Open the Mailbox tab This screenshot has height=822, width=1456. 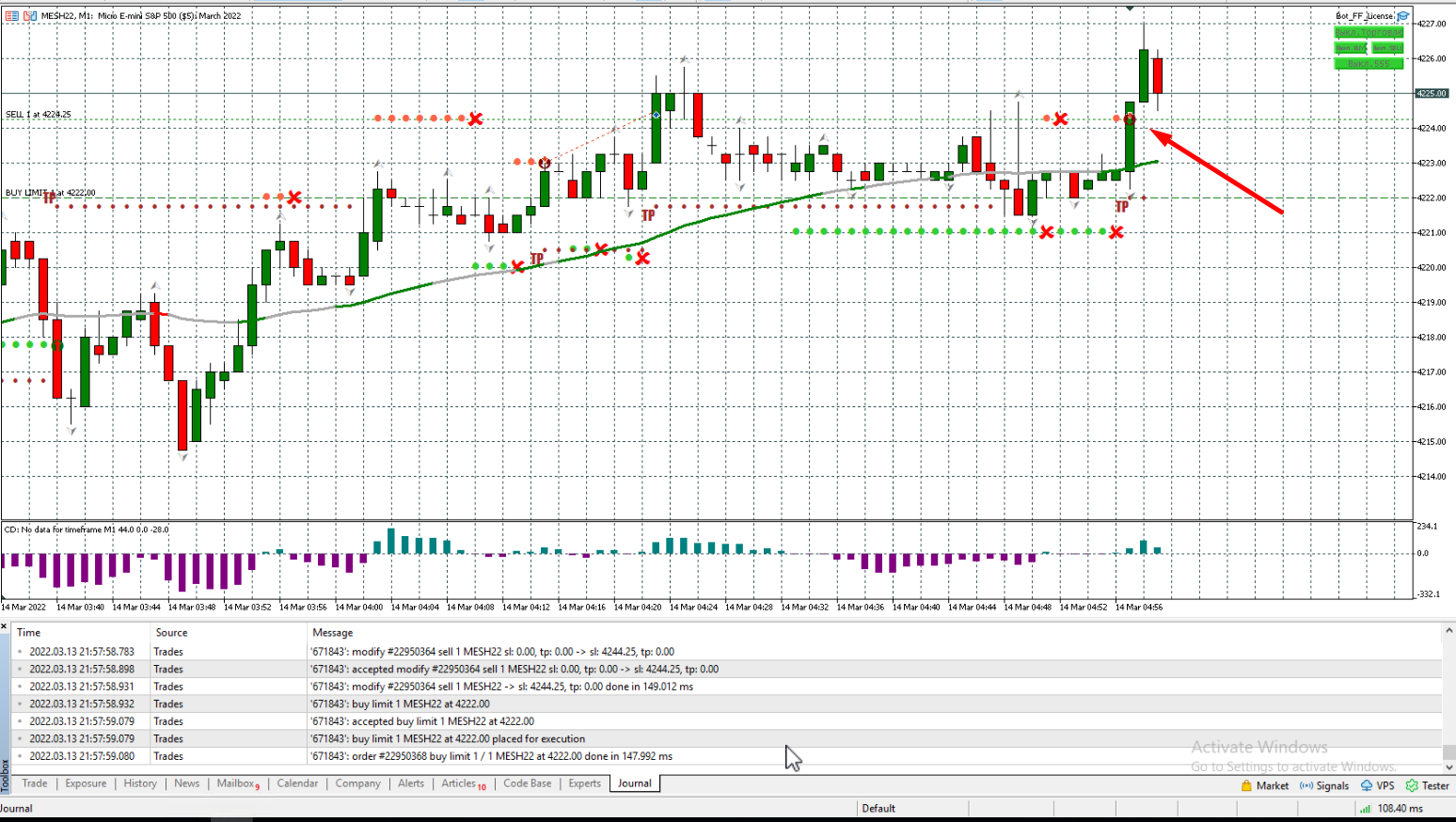coord(237,783)
